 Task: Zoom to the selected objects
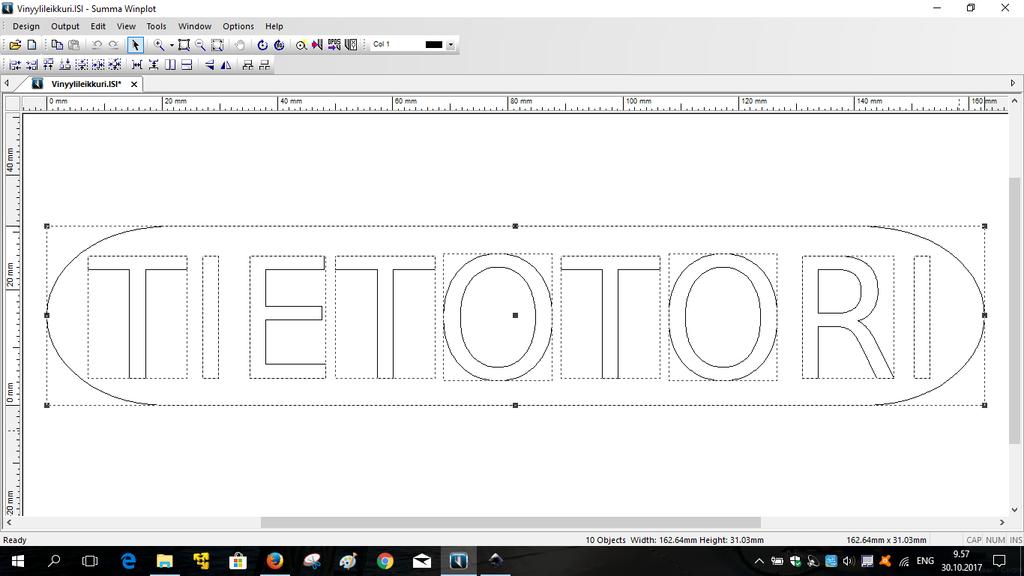pyautogui.click(x=217, y=45)
